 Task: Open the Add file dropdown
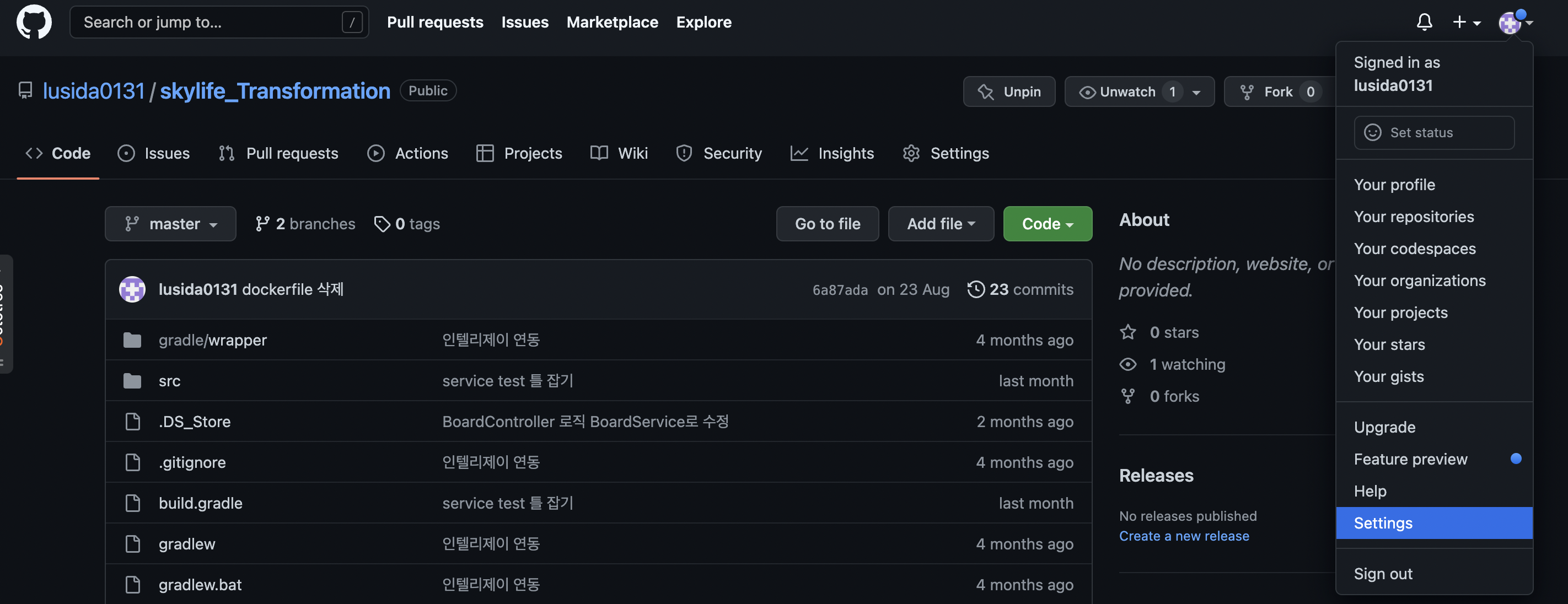tap(941, 224)
